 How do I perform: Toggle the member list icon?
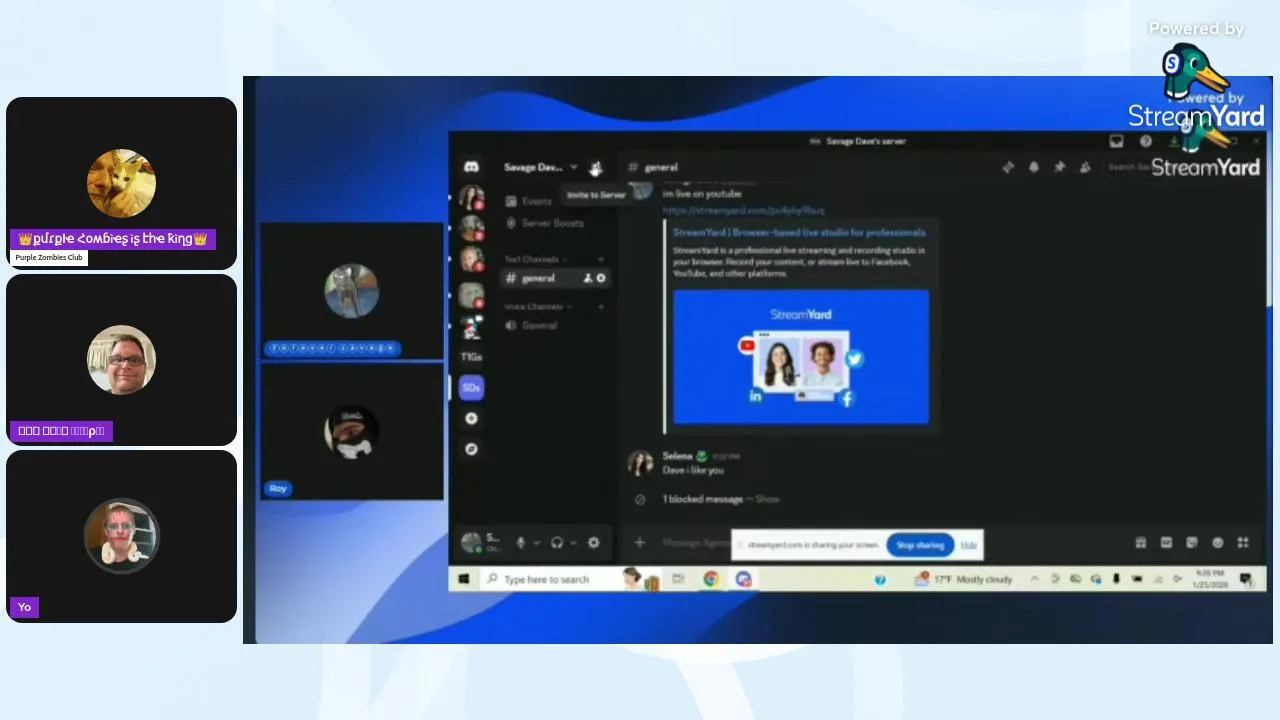point(1085,167)
